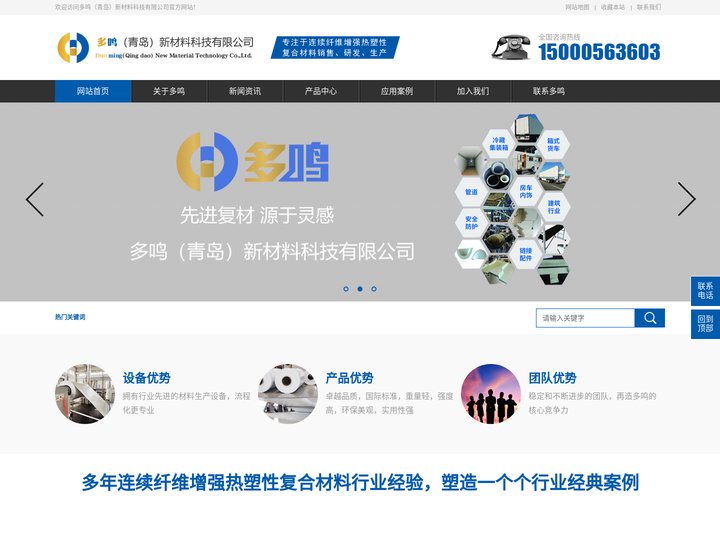The height and width of the screenshot is (540, 720).
Task: Select third carousel dot indicator
Action: pos(374,289)
